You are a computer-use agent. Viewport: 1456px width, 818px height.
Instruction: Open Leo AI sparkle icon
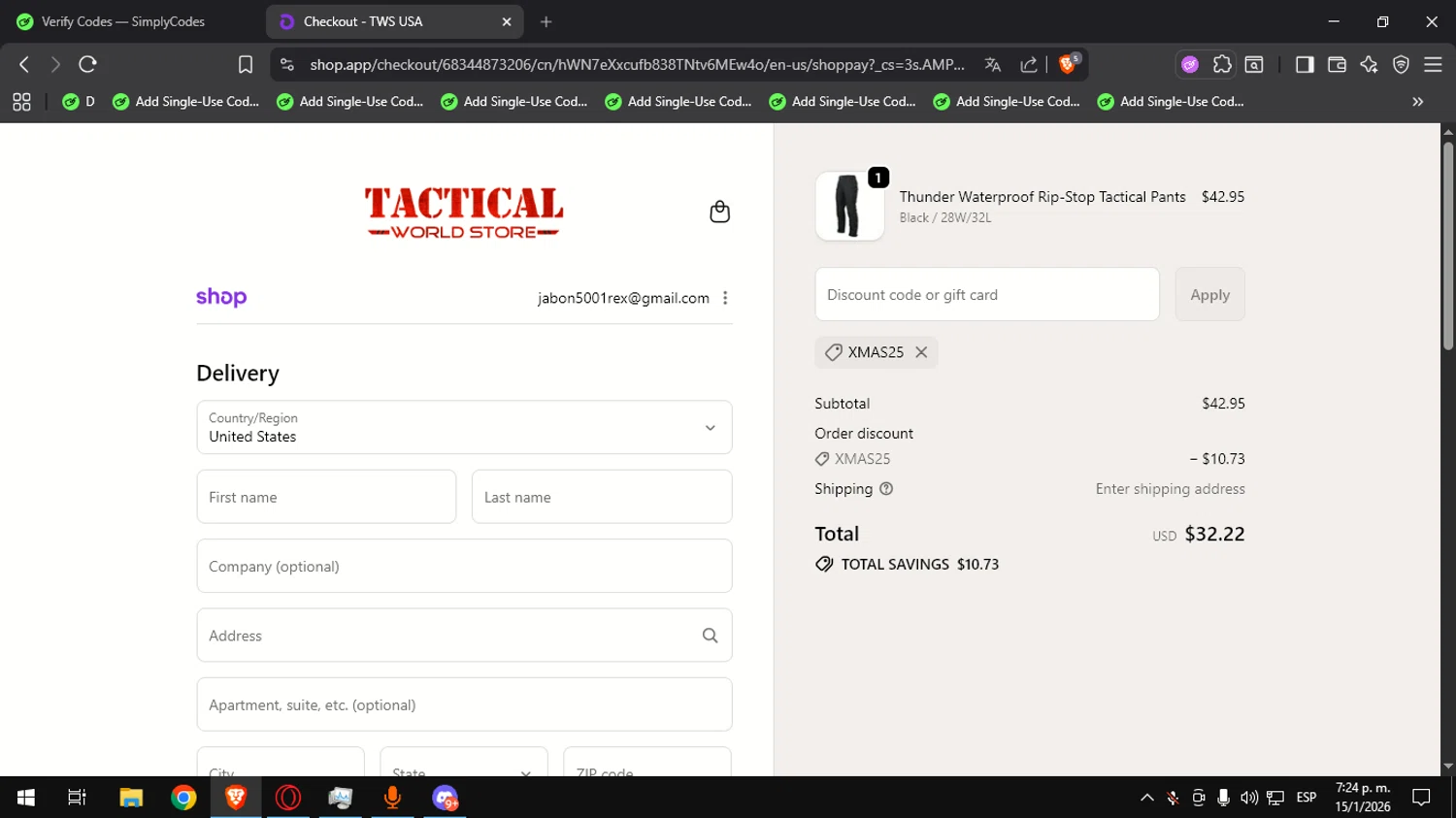pyautogui.click(x=1369, y=64)
